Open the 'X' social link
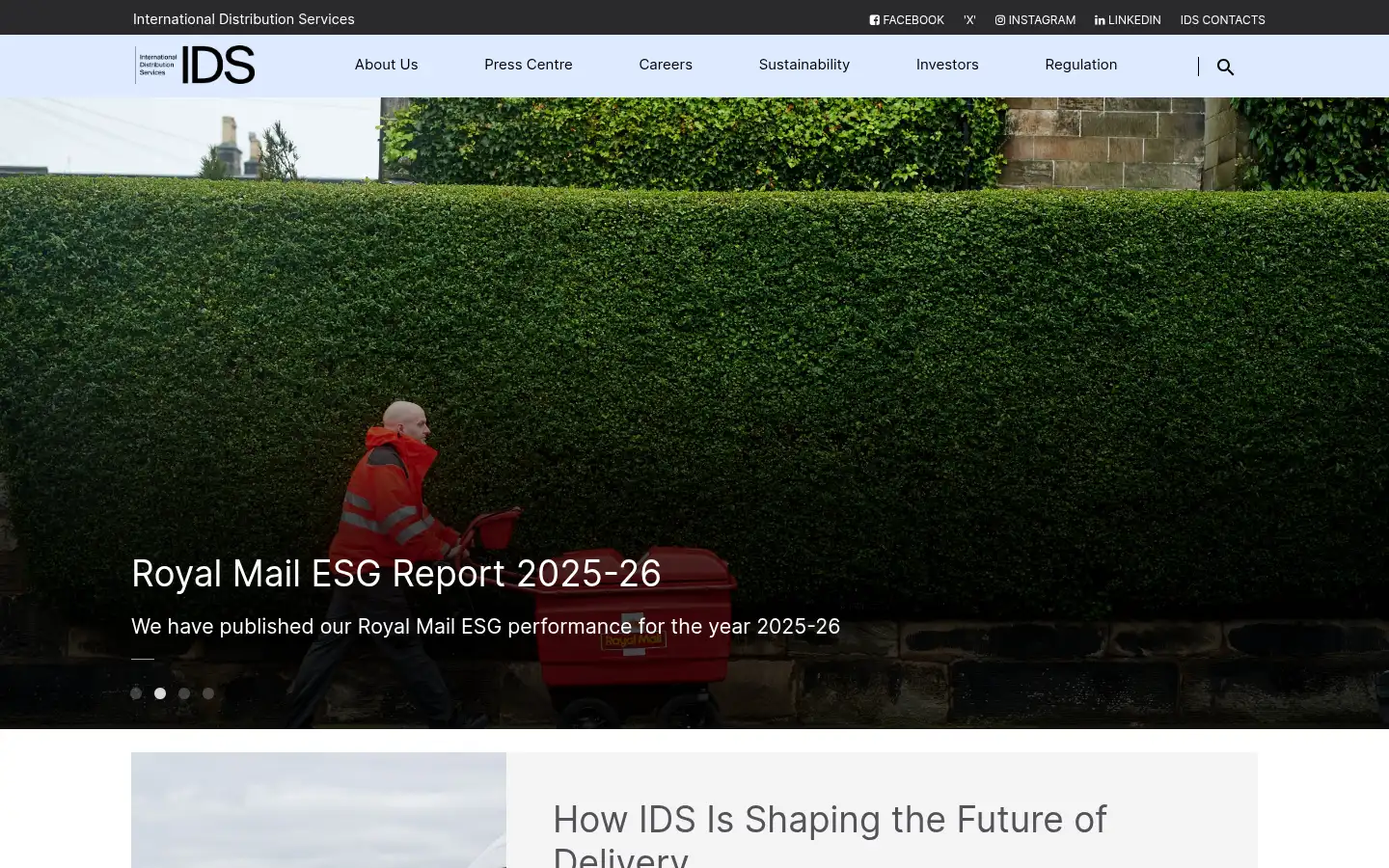Screen dimensions: 1389x868 [969, 19]
